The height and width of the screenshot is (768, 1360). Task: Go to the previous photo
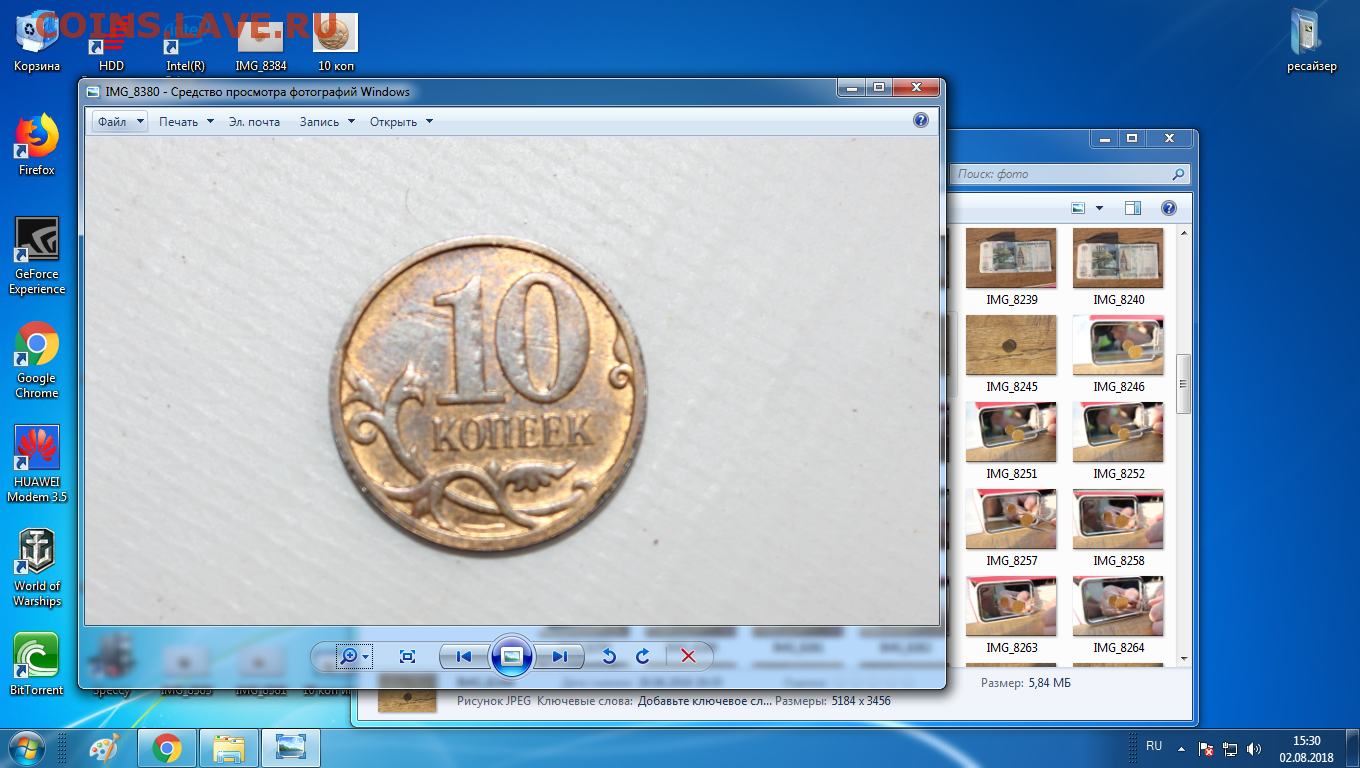point(463,656)
